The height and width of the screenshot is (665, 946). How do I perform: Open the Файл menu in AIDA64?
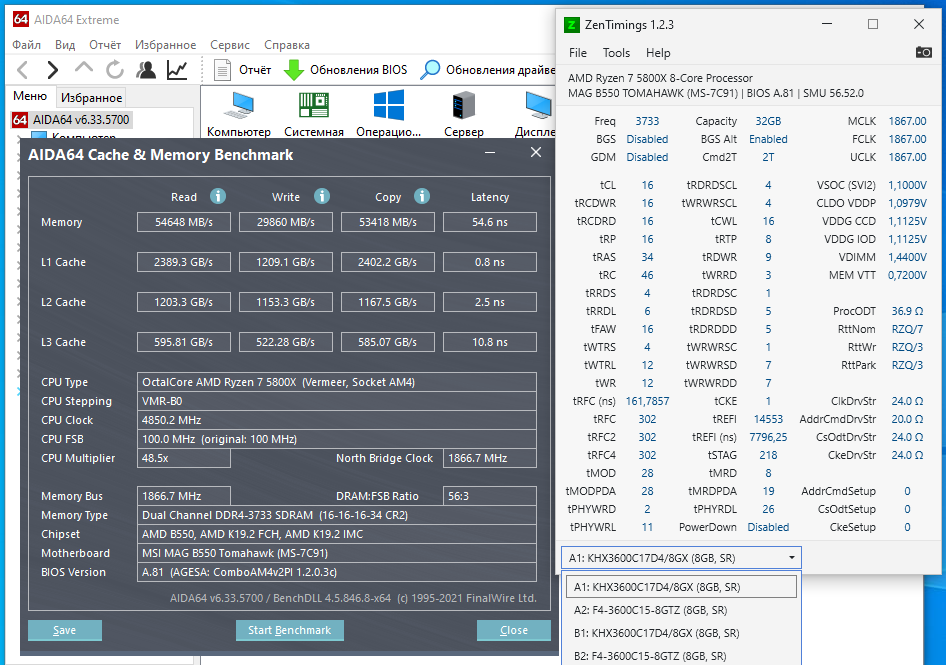click(x=27, y=45)
